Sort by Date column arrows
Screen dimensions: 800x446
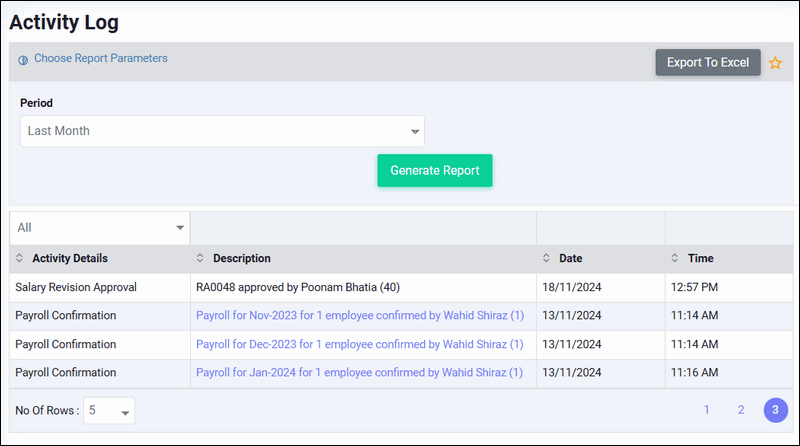point(546,258)
